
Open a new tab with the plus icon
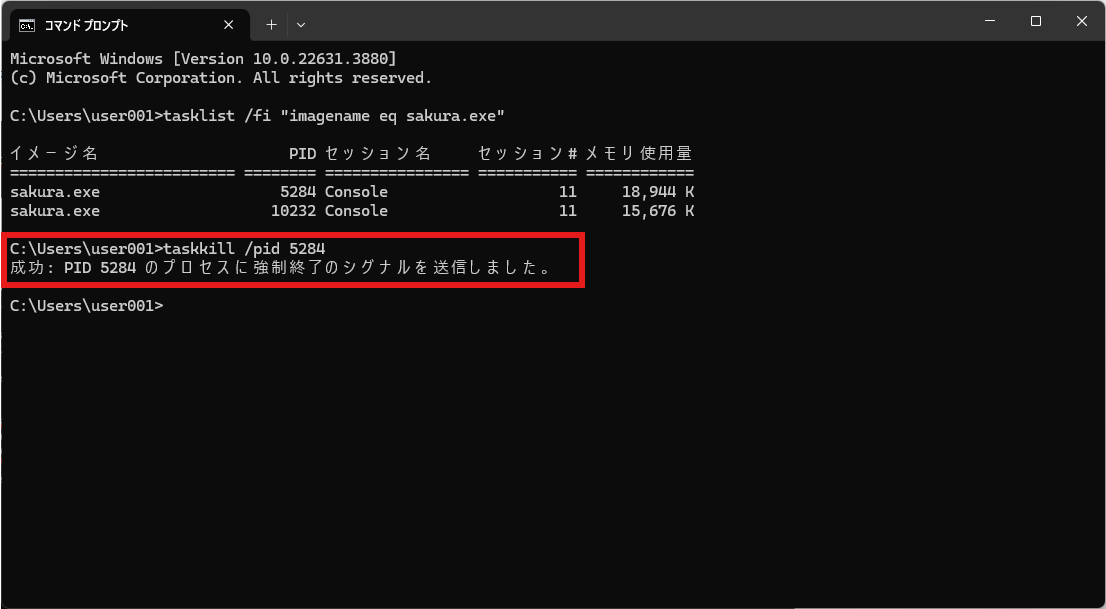270,24
